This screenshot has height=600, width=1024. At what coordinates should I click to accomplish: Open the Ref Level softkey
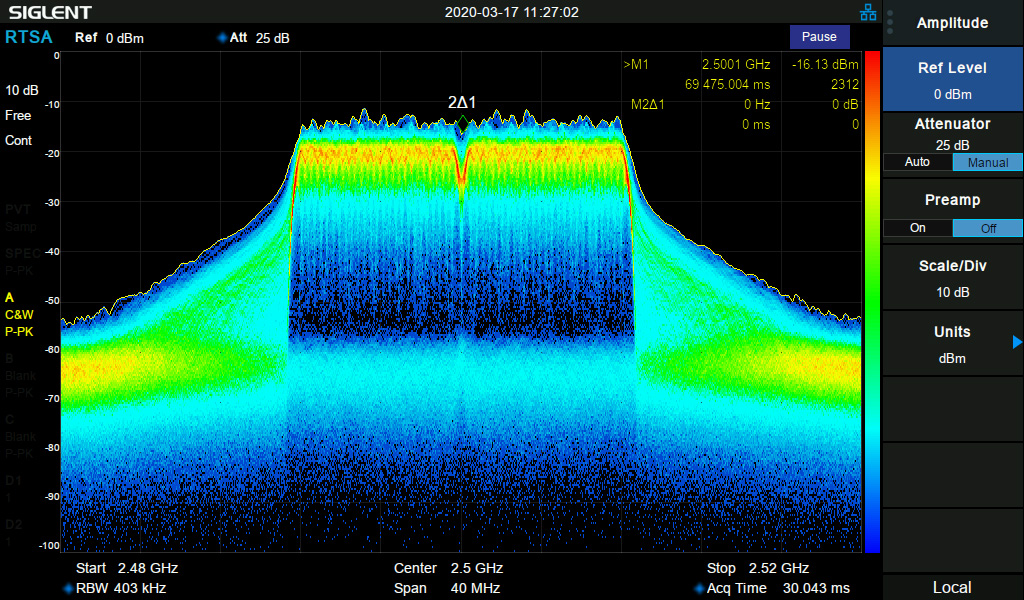pyautogui.click(x=952, y=80)
